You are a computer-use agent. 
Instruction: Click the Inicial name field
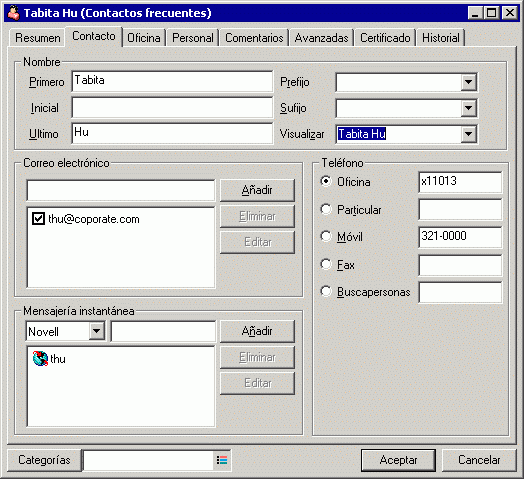[x=172, y=107]
